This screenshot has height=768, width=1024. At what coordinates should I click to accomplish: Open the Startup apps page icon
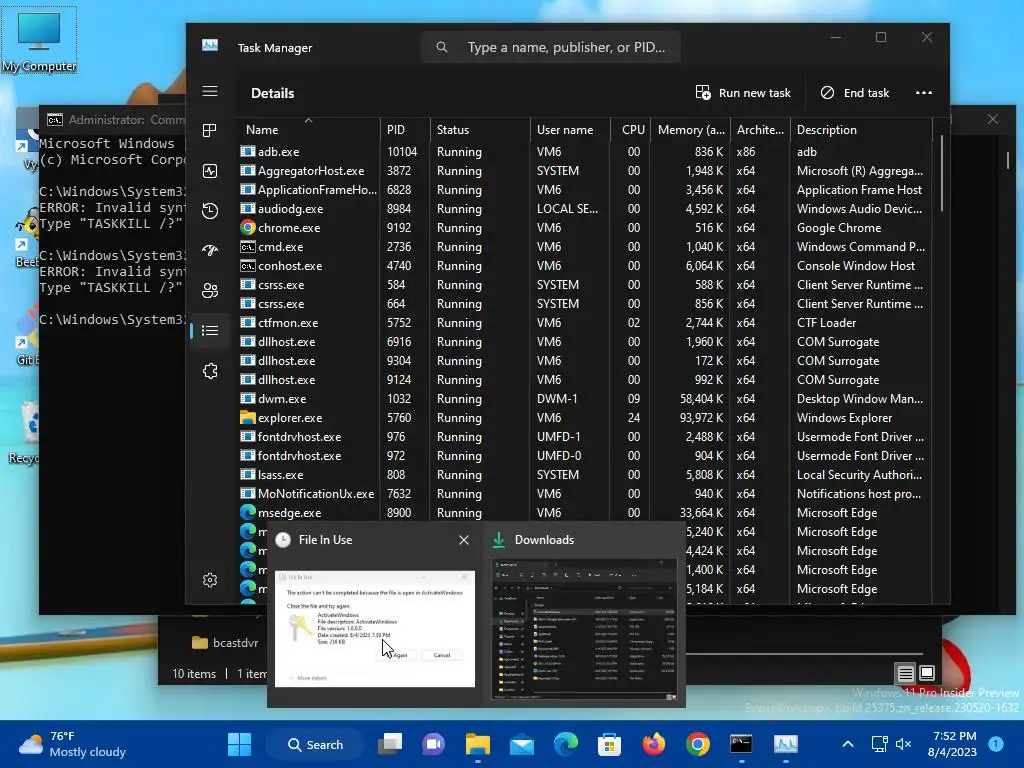(210, 250)
